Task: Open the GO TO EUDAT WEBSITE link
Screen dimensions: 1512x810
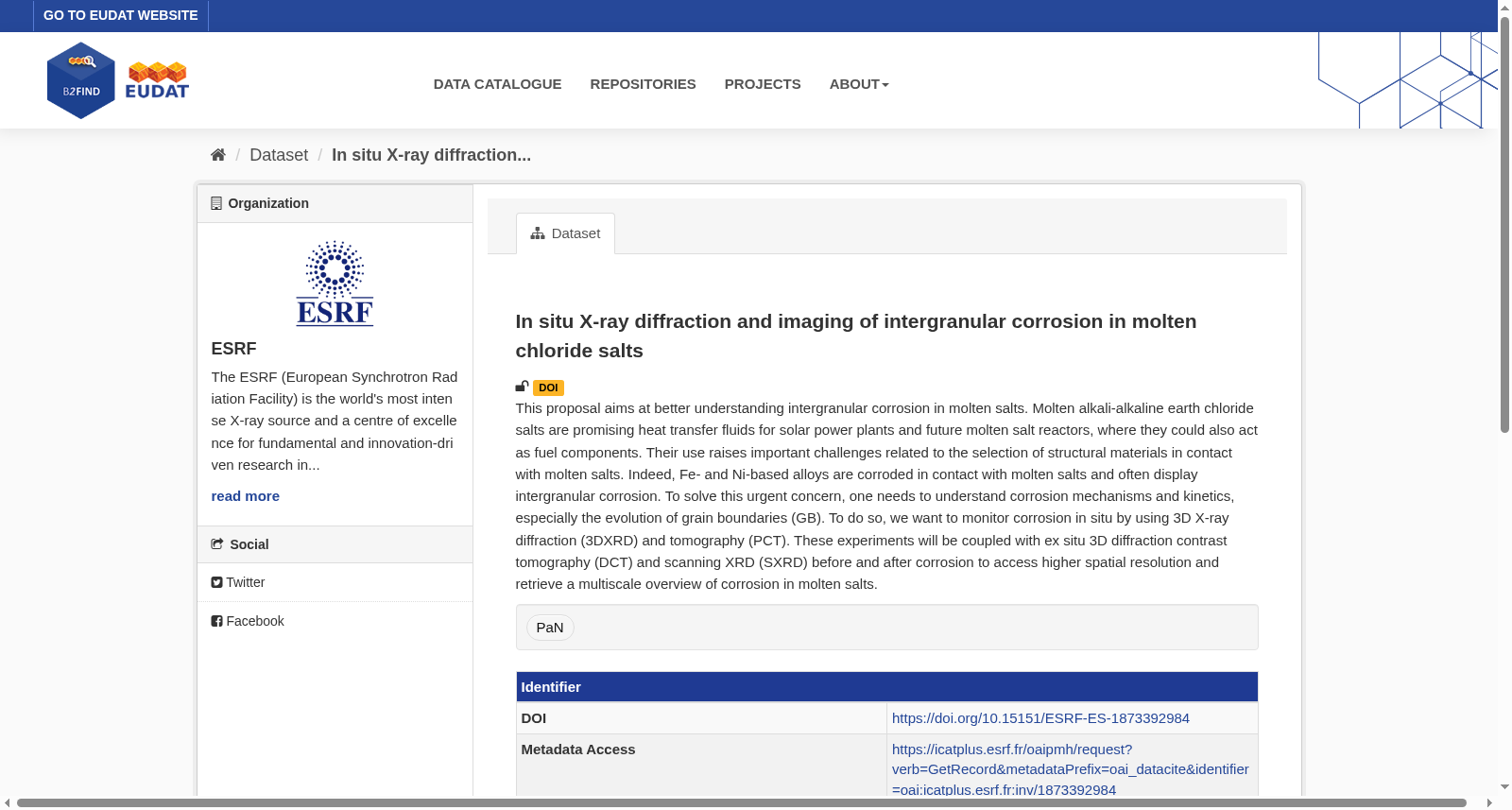Action: click(x=121, y=15)
